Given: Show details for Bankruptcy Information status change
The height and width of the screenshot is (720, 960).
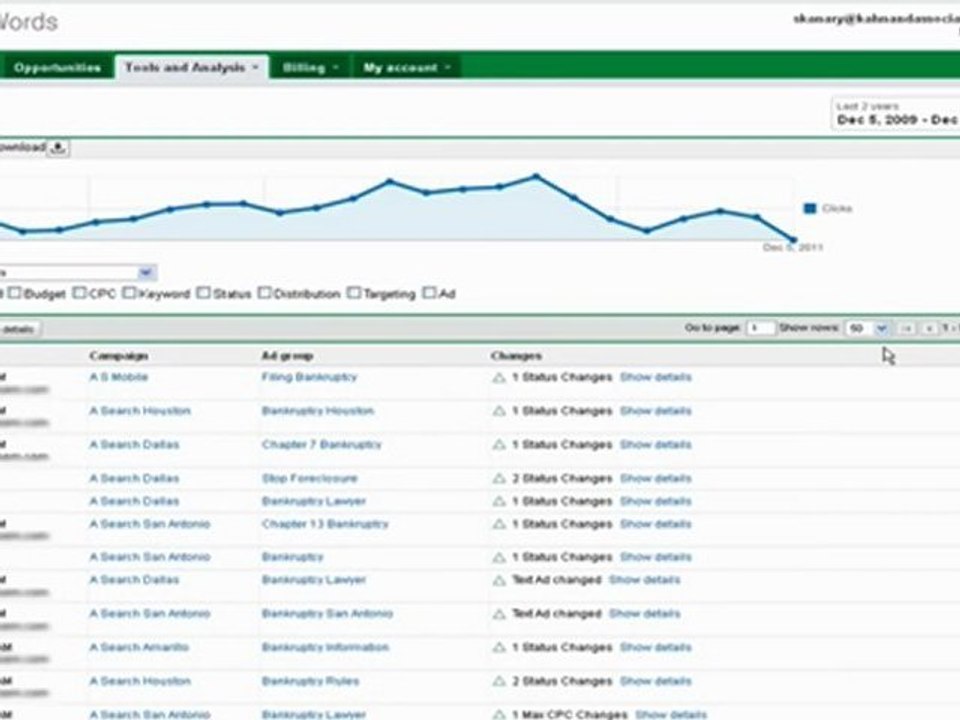Looking at the screenshot, I should pyautogui.click(x=656, y=647).
